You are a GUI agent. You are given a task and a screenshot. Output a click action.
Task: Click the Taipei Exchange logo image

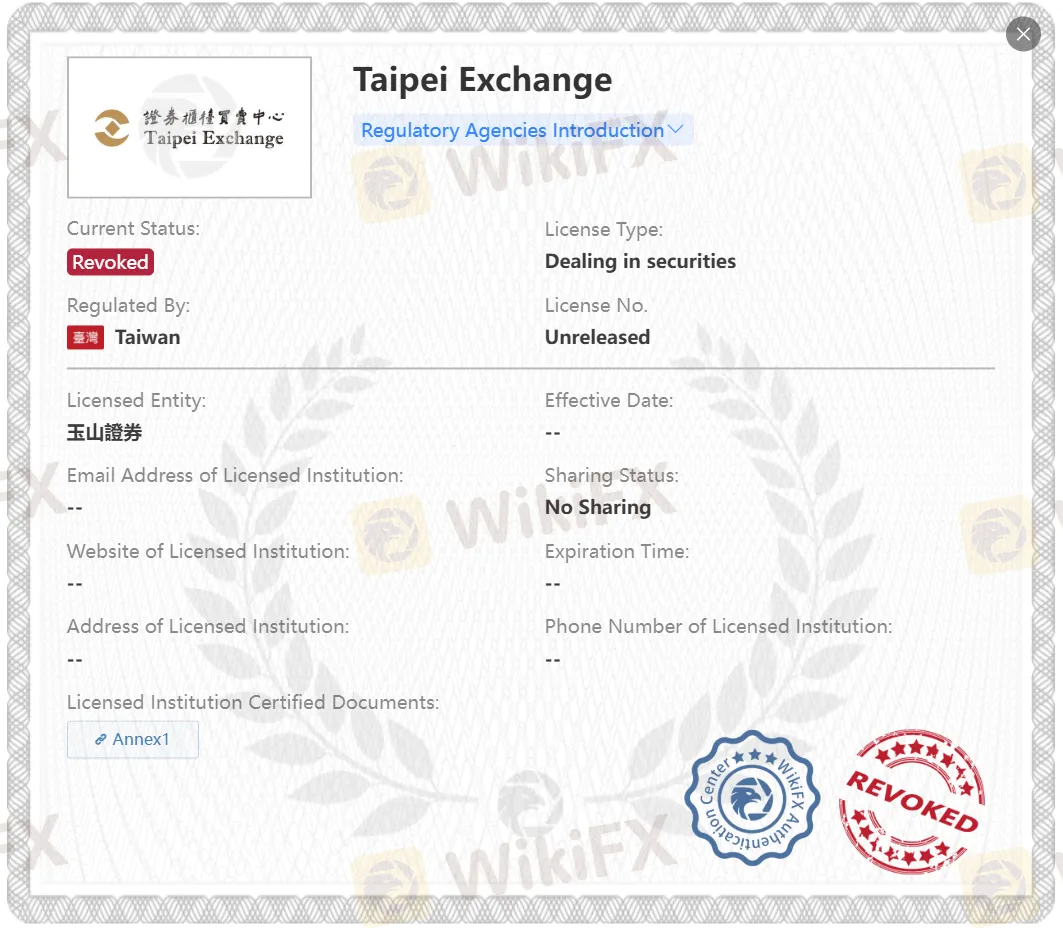(x=189, y=127)
